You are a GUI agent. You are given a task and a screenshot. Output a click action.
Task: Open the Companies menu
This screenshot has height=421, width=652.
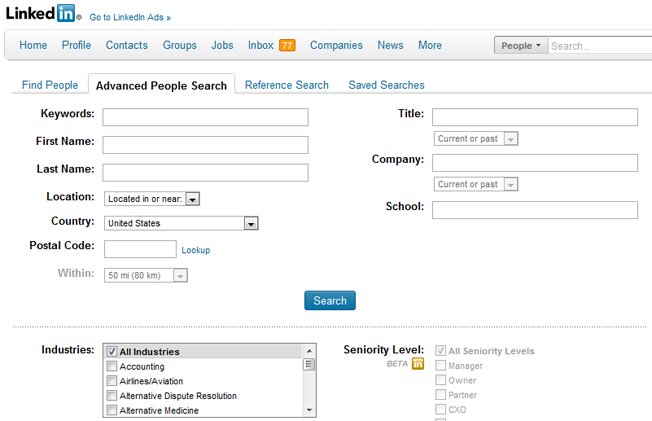coord(336,45)
